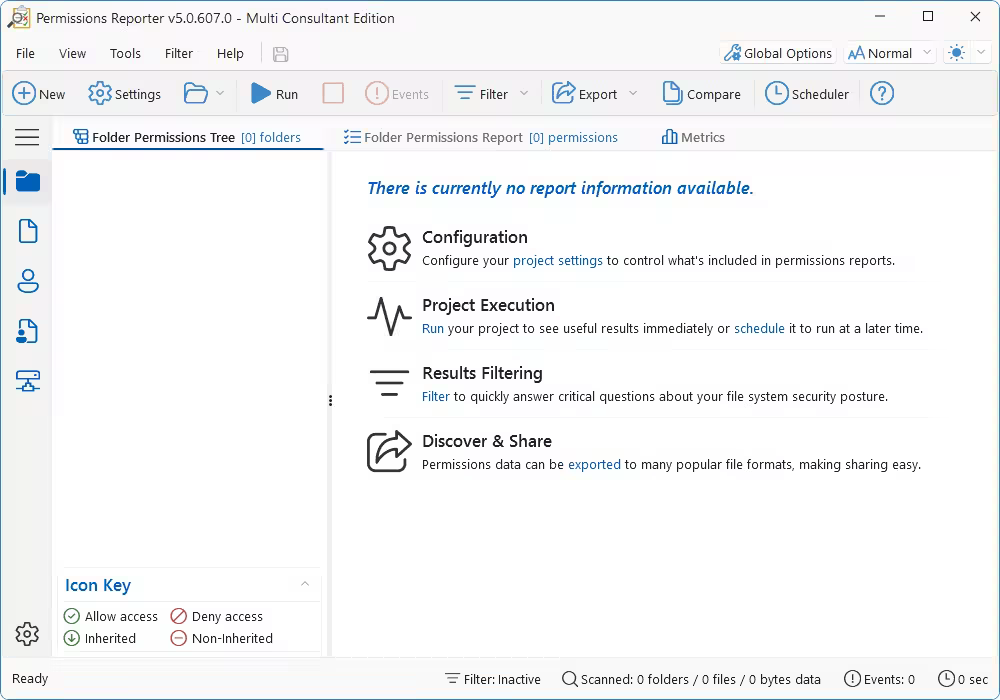Switch to the Metrics tab
Screen dimensions: 1000x700
pos(692,137)
